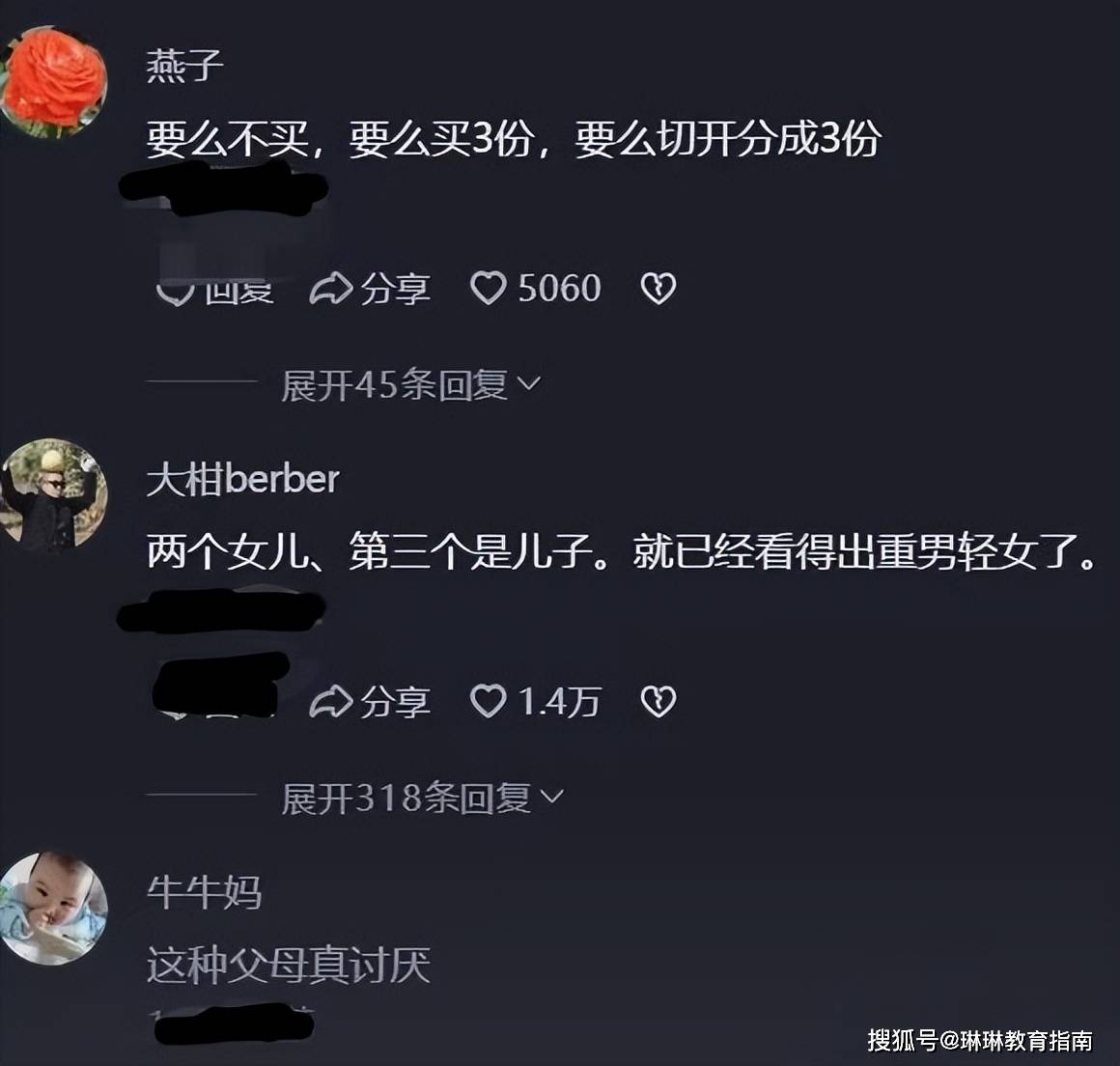Dislike 燕子's comment via broken heart
Screen dimensions: 1120x1066
pyautogui.click(x=658, y=289)
